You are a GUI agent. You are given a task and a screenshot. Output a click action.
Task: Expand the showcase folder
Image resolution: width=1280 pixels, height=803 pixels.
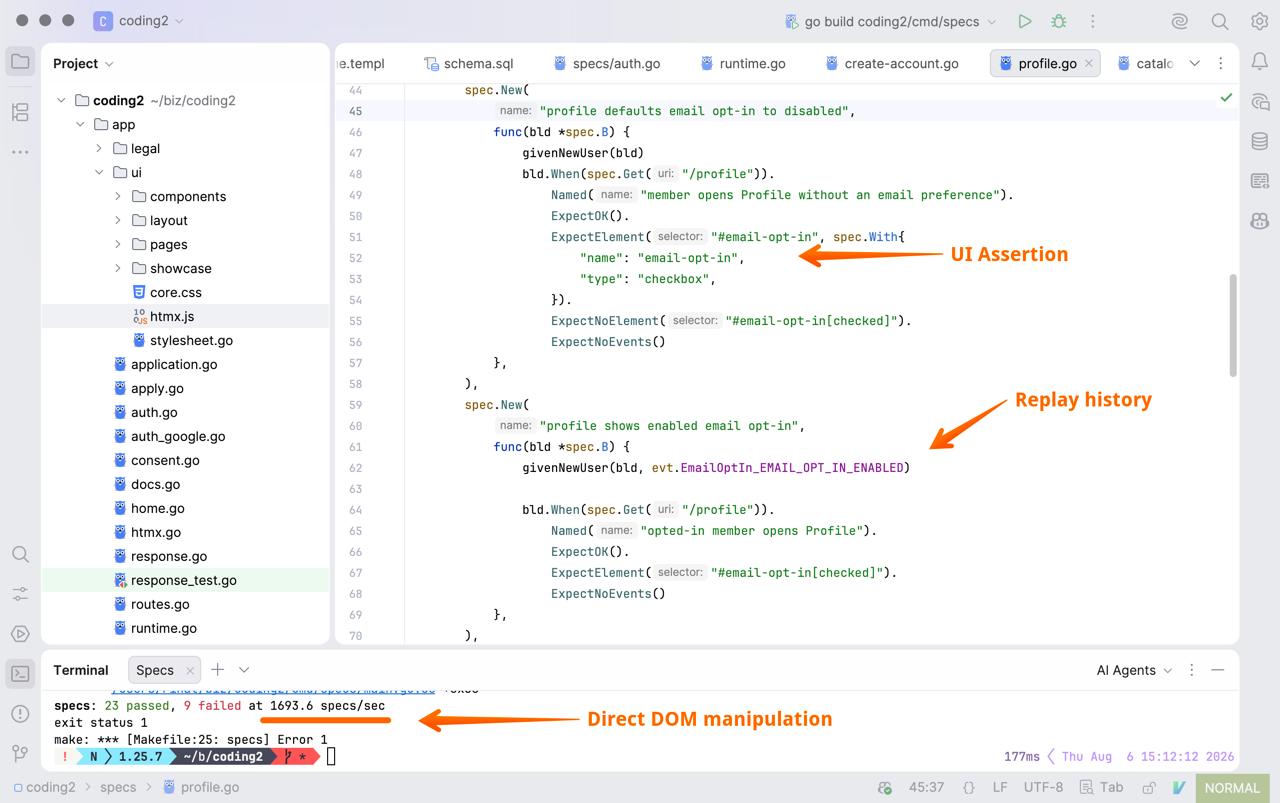(x=118, y=268)
